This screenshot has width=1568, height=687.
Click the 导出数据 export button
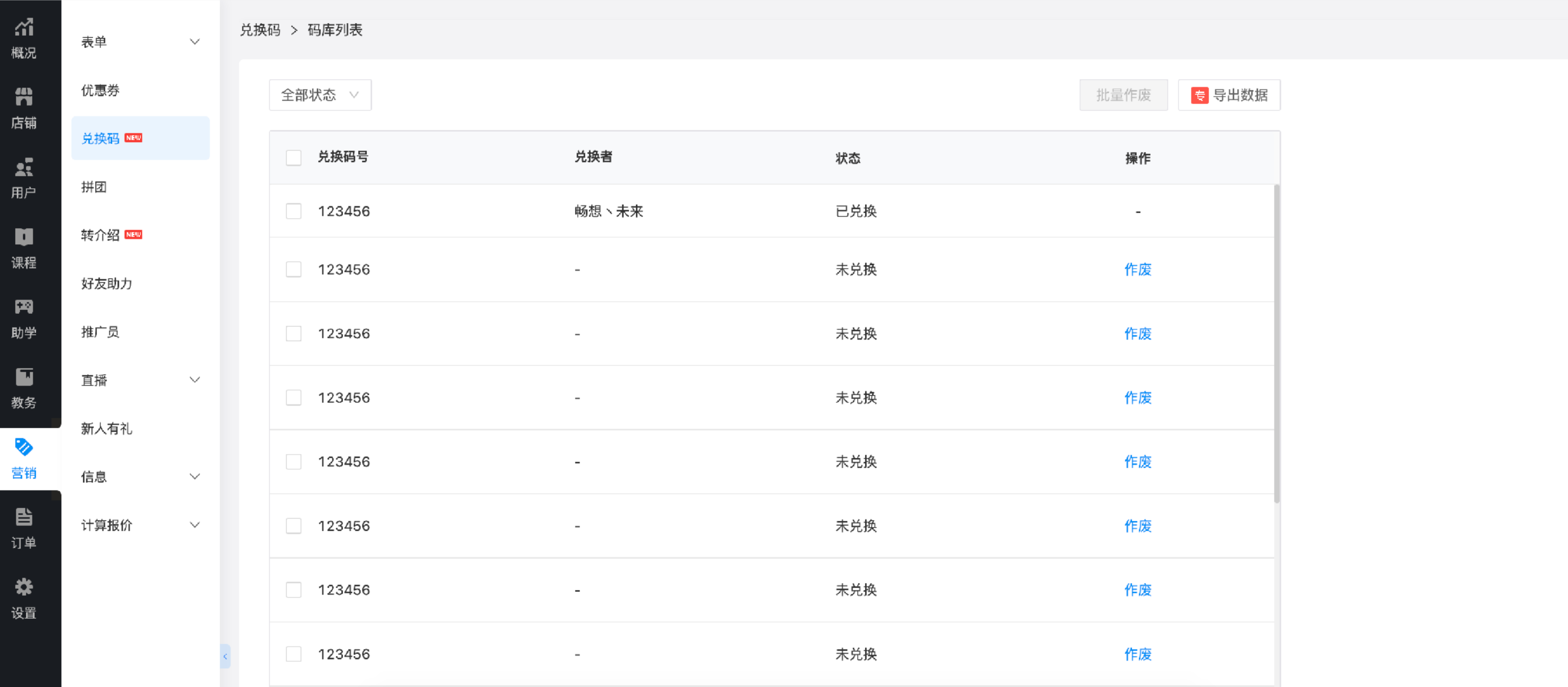click(x=1229, y=95)
